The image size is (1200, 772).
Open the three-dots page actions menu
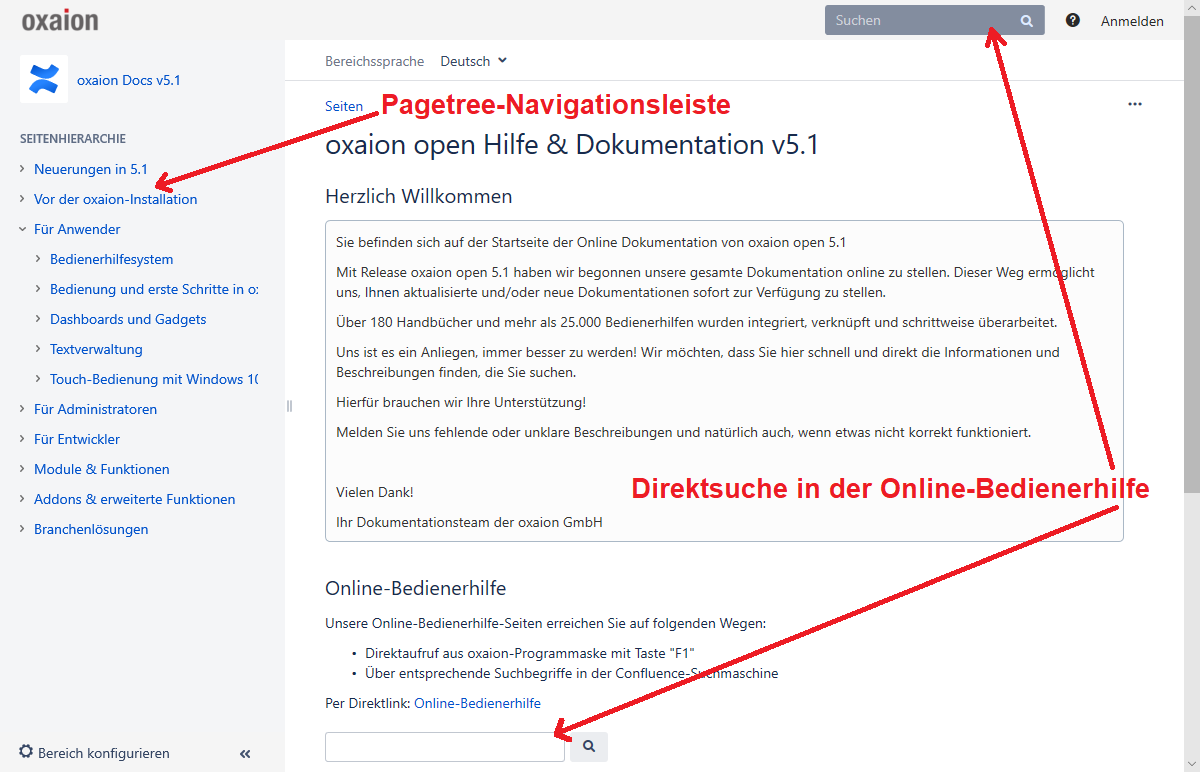[x=1134, y=104]
